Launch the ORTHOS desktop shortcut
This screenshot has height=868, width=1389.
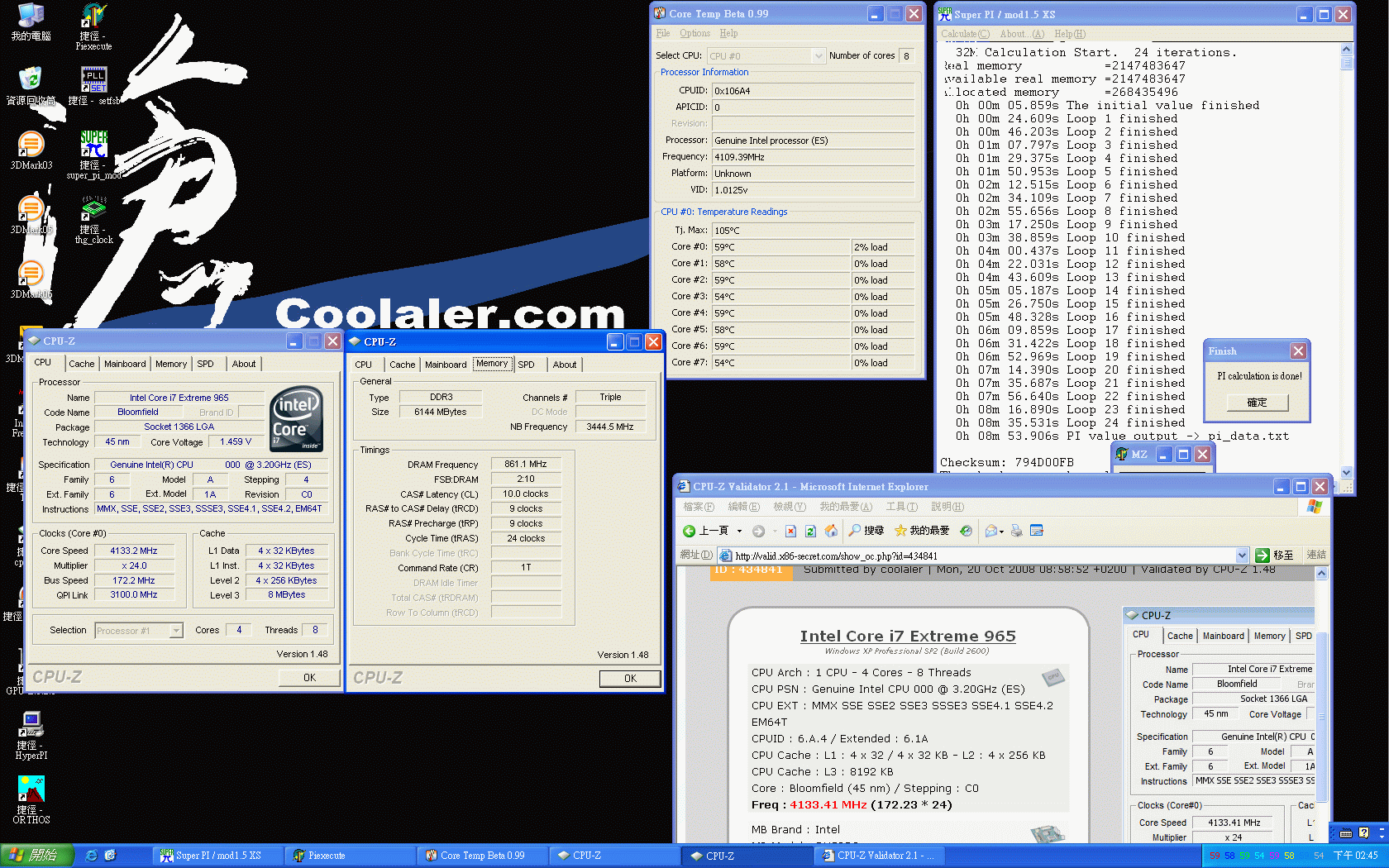[x=31, y=800]
